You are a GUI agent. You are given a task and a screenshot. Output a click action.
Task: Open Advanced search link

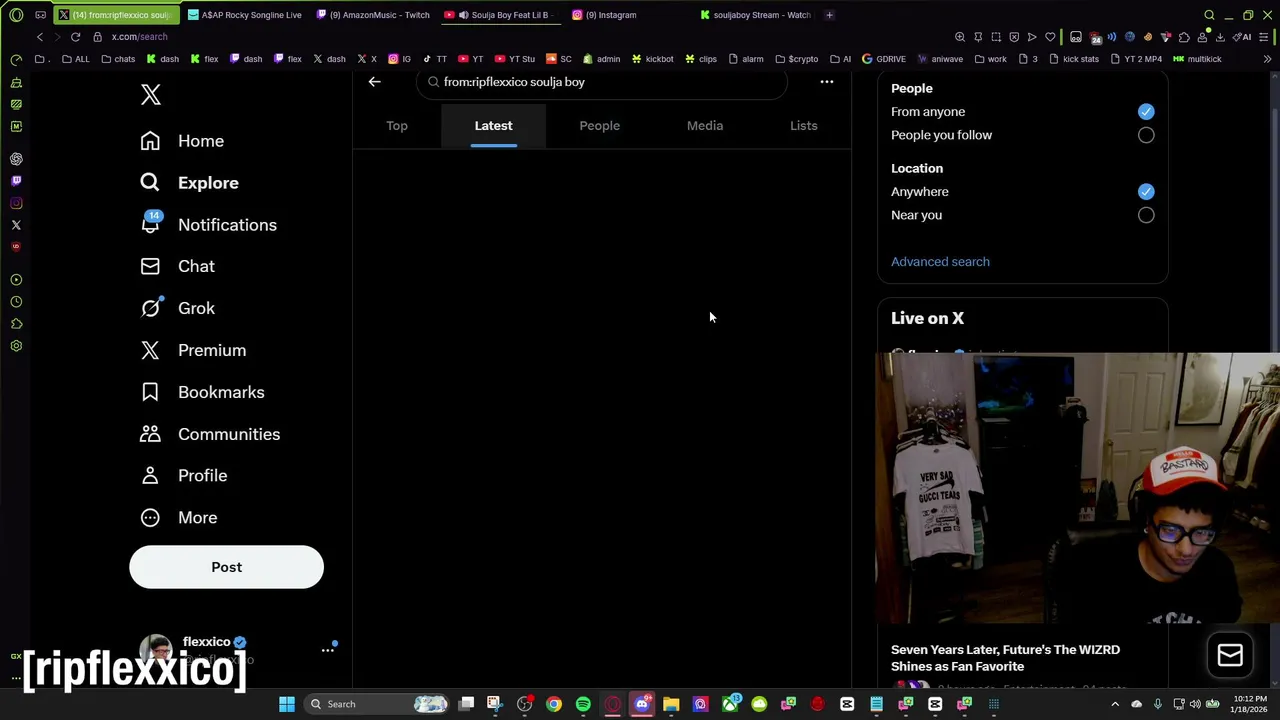coord(940,262)
